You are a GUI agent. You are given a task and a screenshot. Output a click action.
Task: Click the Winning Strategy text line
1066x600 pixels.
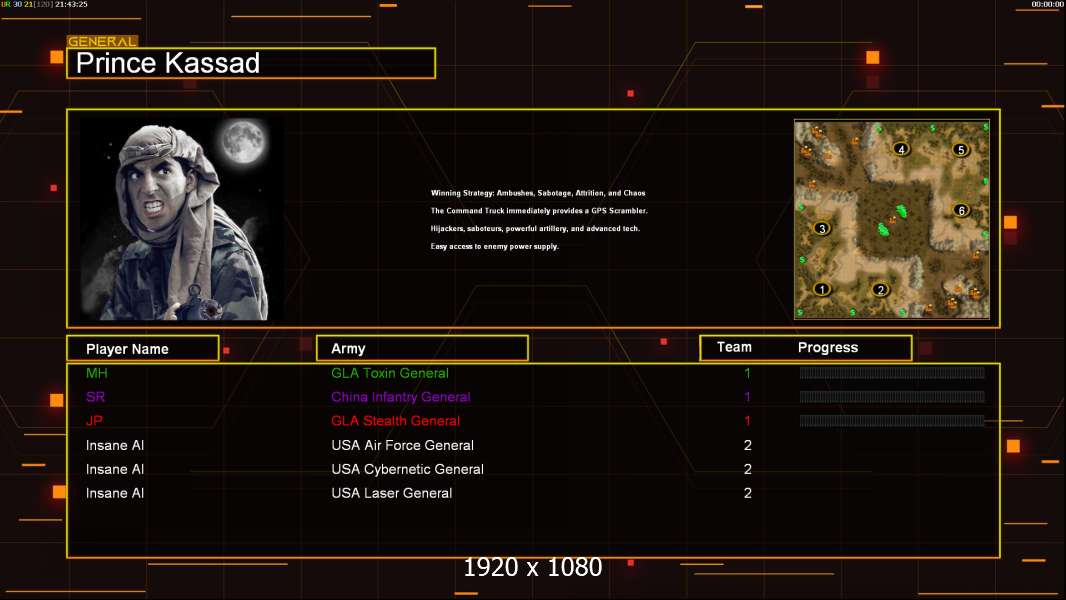tap(538, 193)
